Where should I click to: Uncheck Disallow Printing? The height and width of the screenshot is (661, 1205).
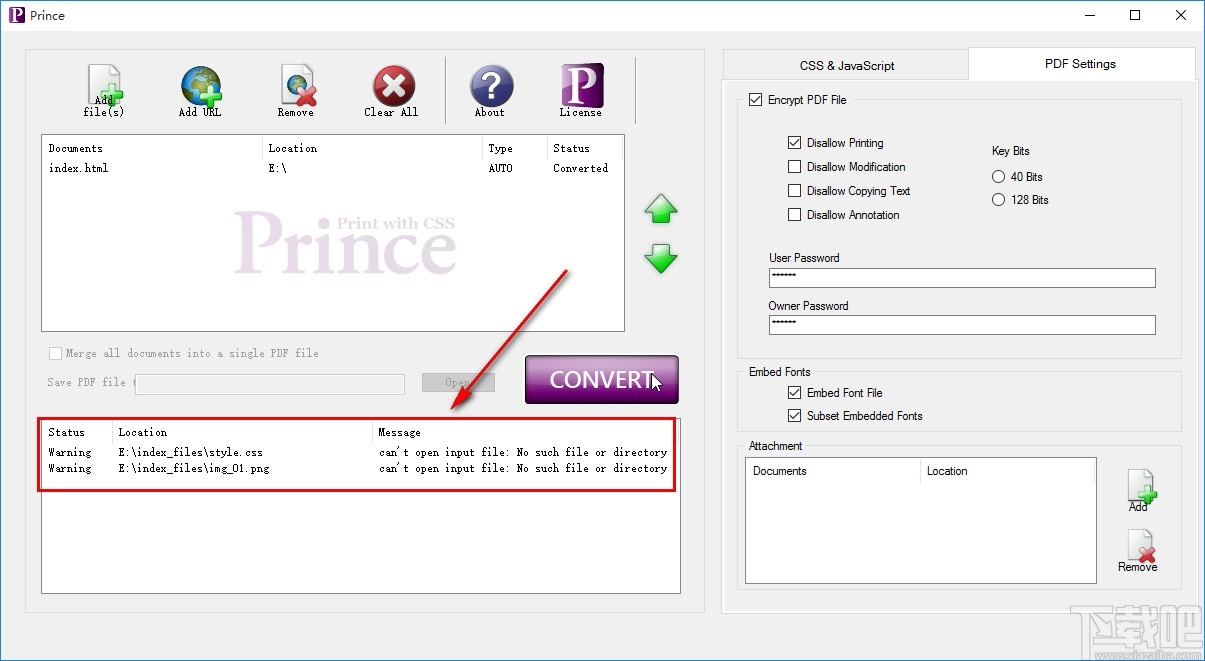click(x=794, y=143)
